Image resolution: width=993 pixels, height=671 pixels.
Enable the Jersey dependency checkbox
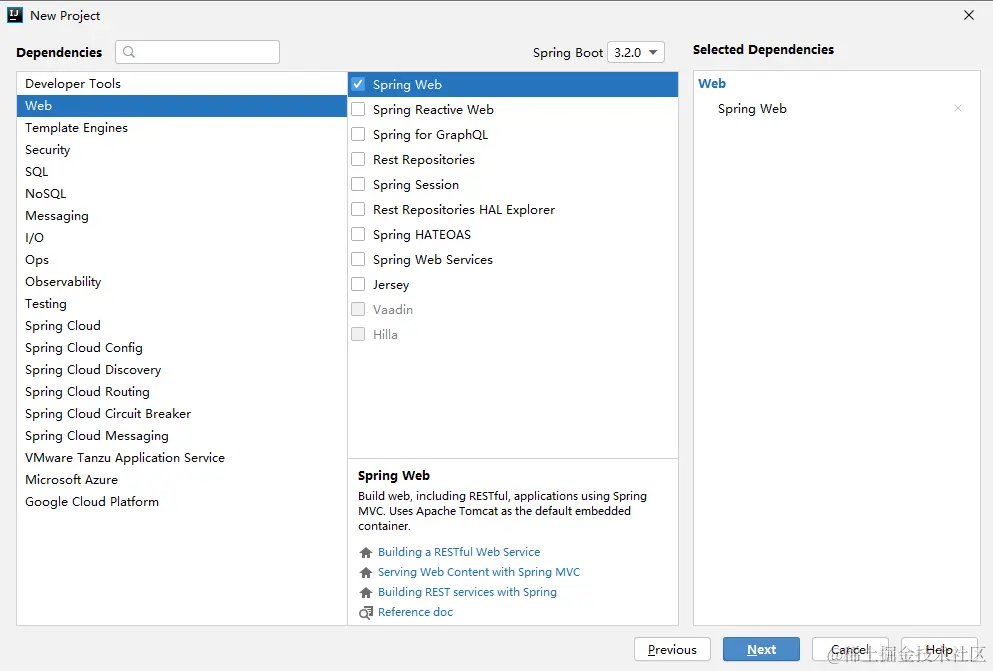(x=358, y=284)
